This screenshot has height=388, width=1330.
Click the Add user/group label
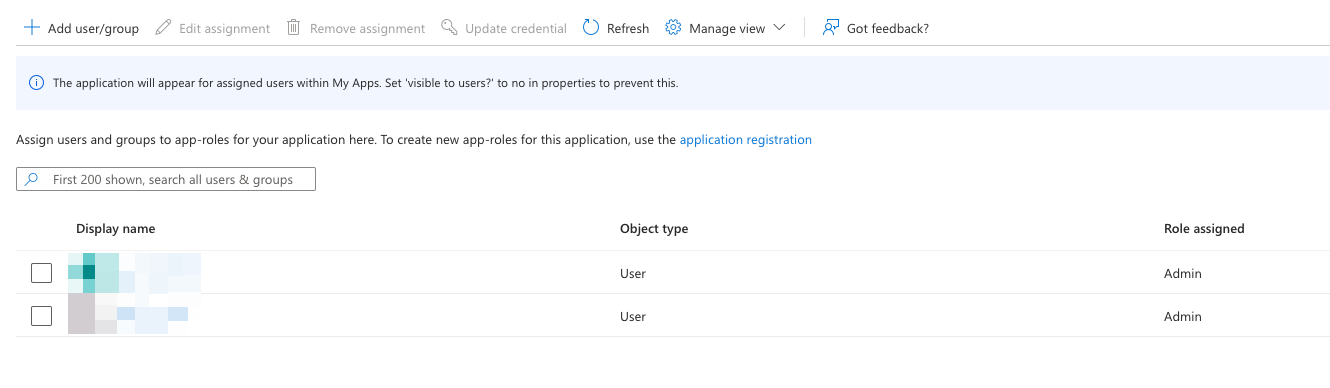pyautogui.click(x=94, y=28)
